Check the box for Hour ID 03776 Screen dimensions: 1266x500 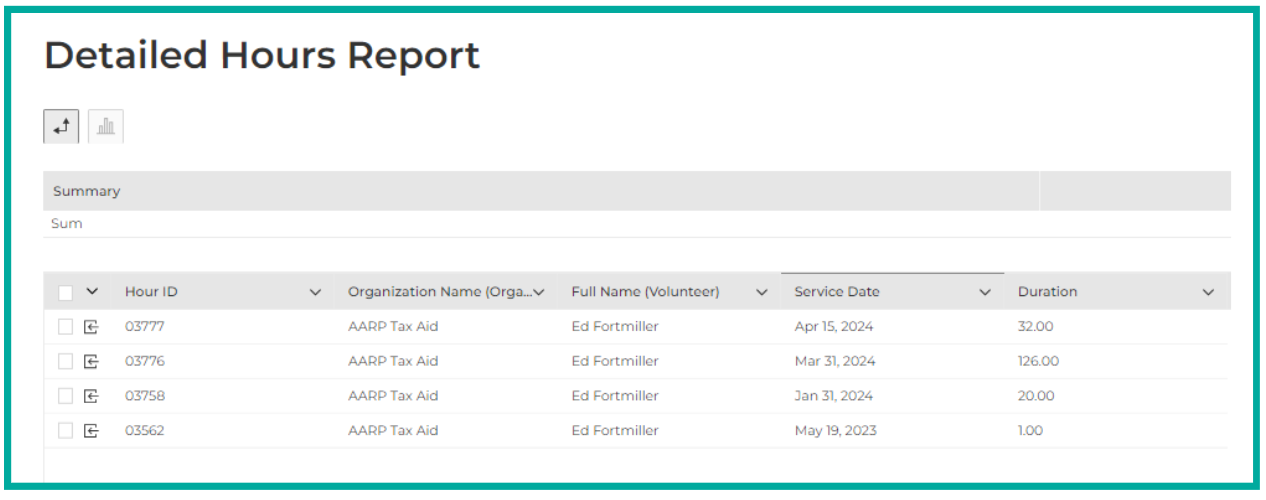click(x=65, y=361)
